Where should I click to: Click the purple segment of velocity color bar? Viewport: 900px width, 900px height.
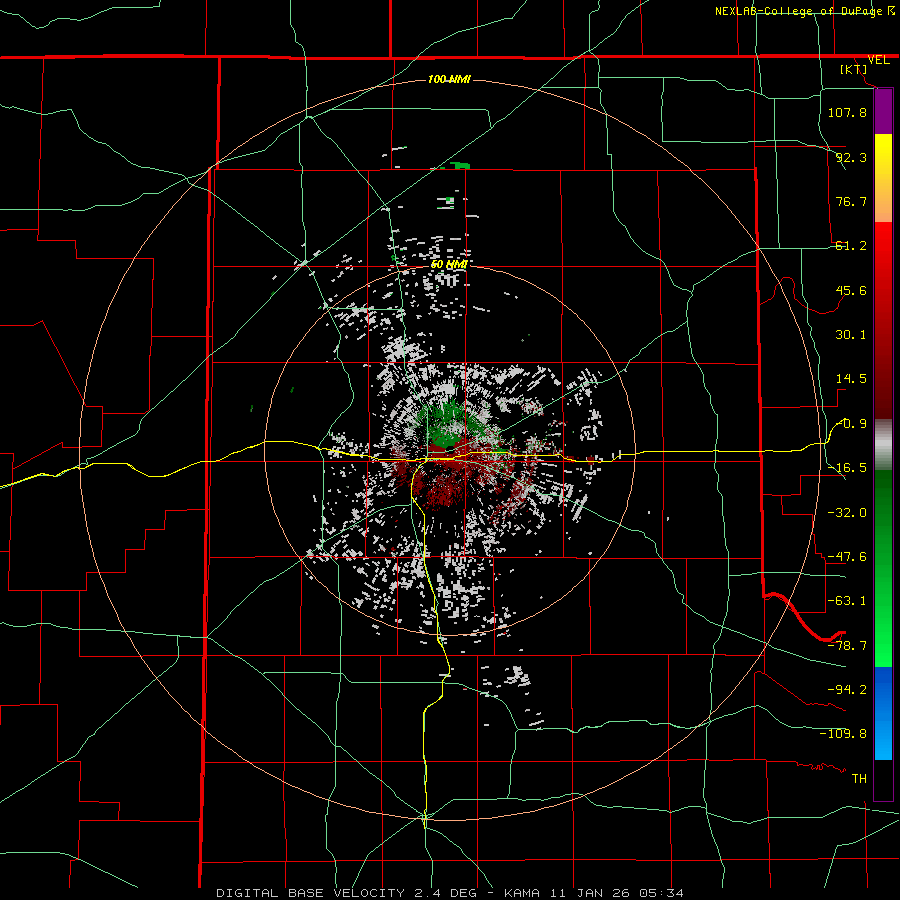[x=883, y=112]
